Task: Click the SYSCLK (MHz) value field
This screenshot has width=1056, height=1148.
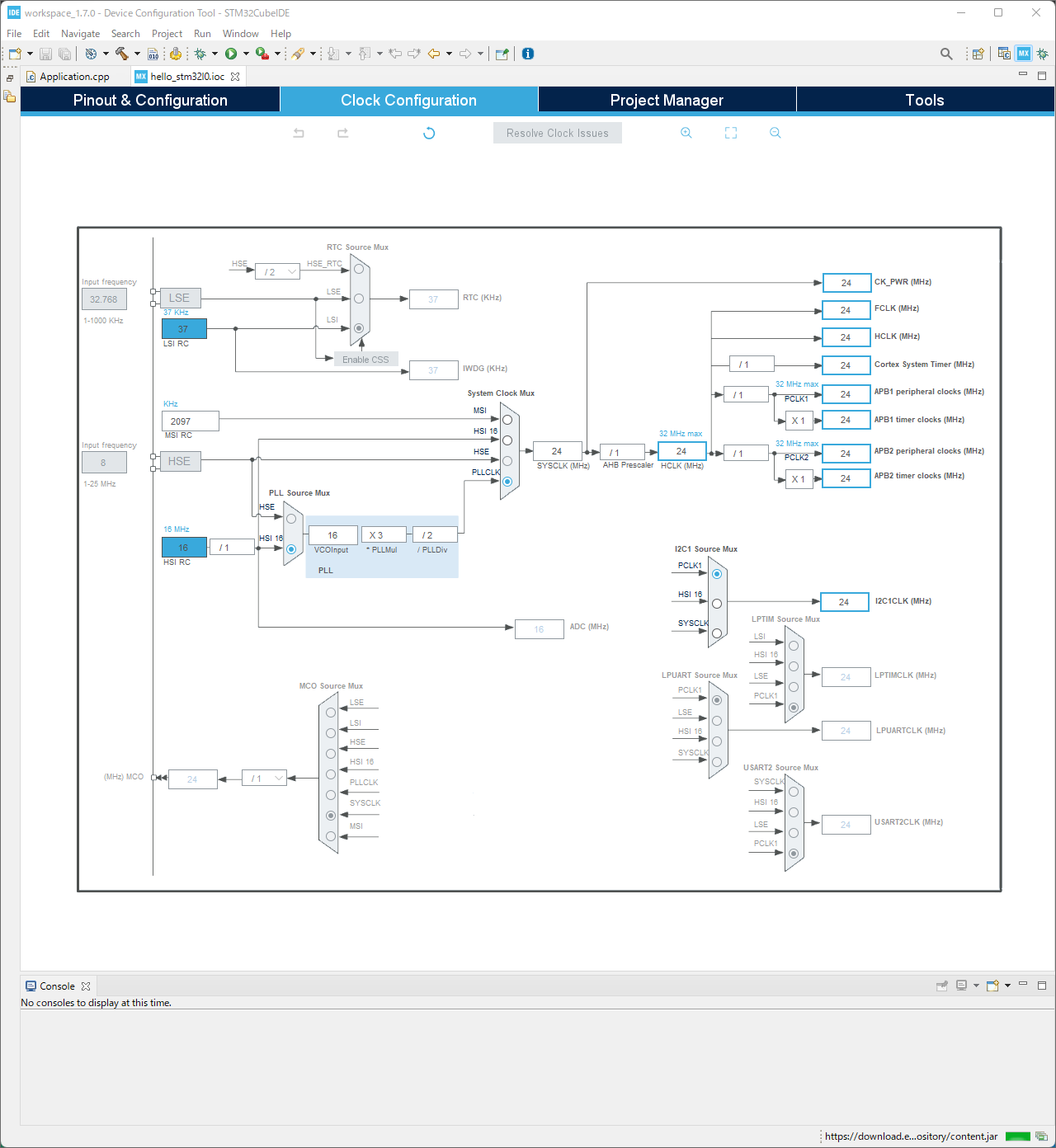Action: pos(558,451)
